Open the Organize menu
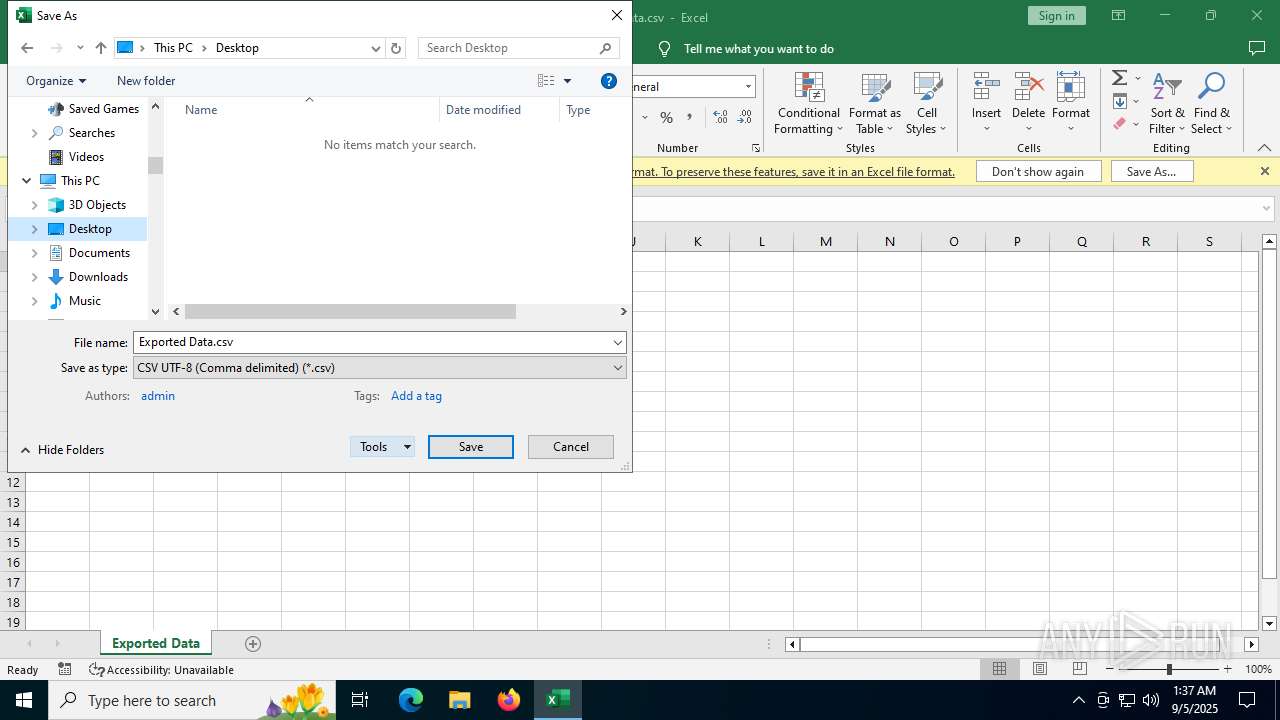This screenshot has width=1280, height=720. pyautogui.click(x=56, y=81)
